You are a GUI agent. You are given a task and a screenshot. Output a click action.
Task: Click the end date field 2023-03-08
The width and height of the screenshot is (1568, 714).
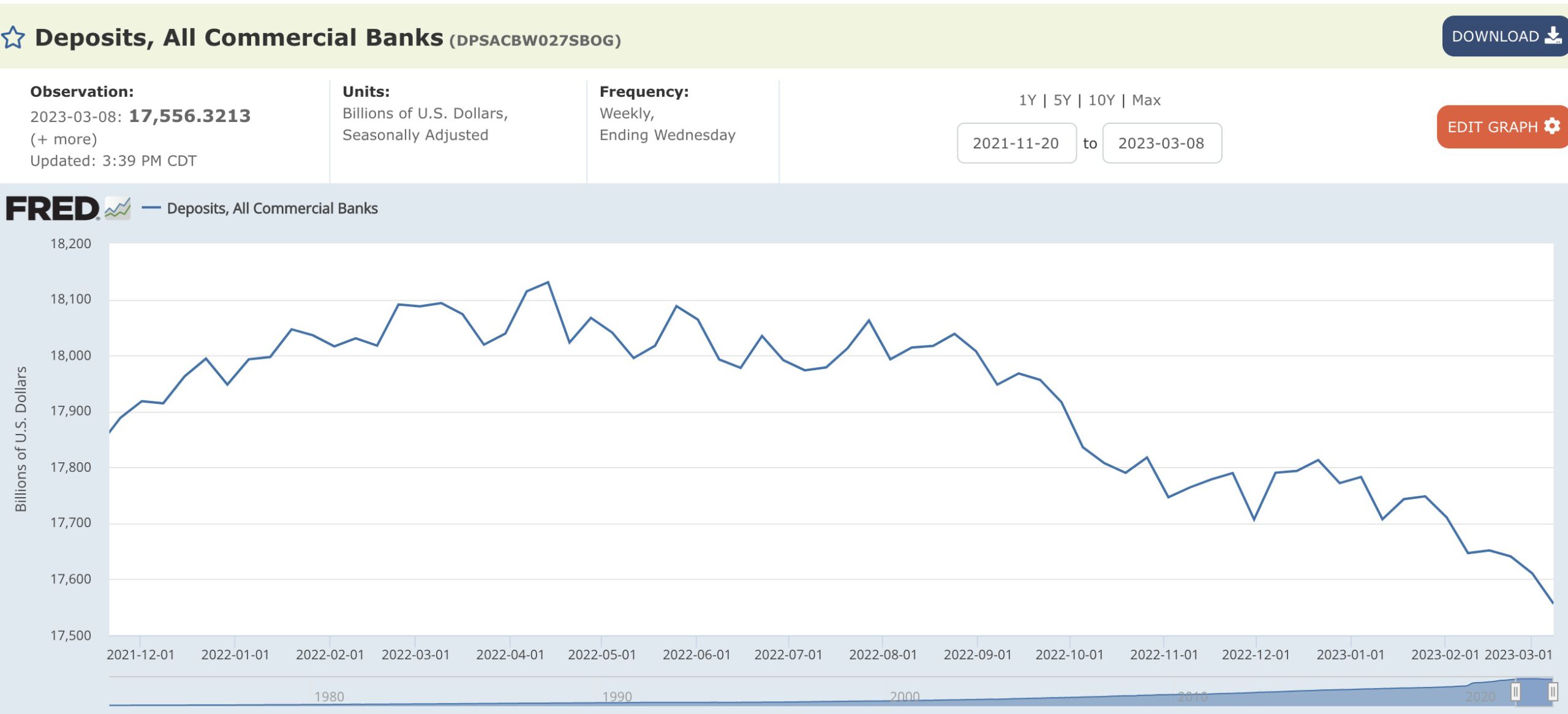1161,143
